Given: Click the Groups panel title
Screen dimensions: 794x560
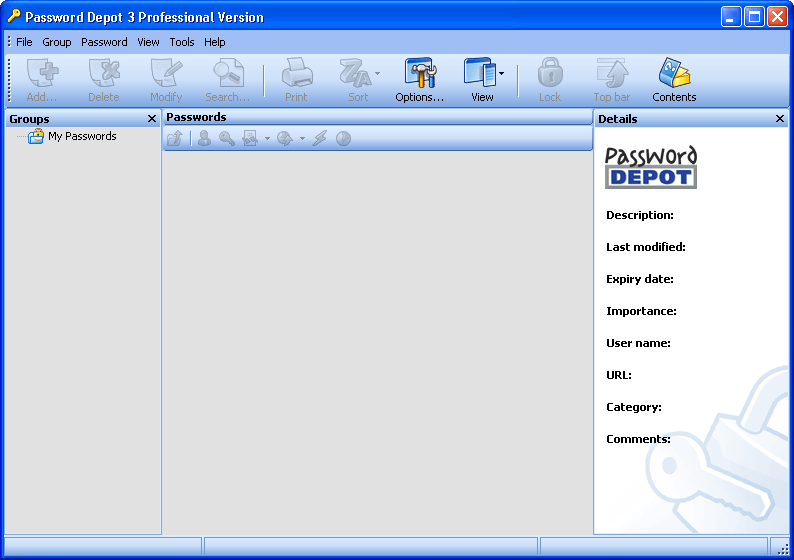Looking at the screenshot, I should click(29, 119).
